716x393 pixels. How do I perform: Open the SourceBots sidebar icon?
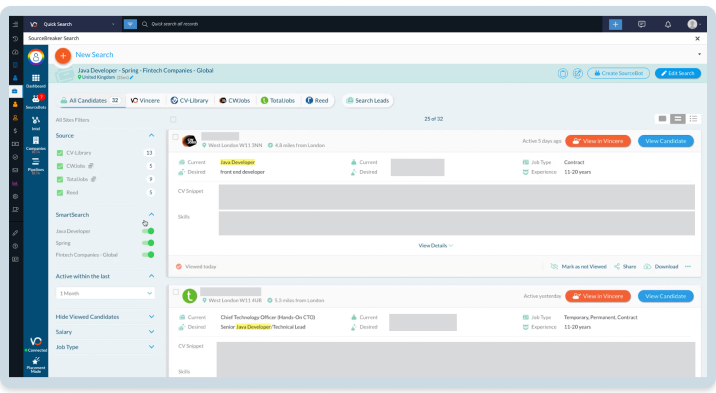point(36,101)
